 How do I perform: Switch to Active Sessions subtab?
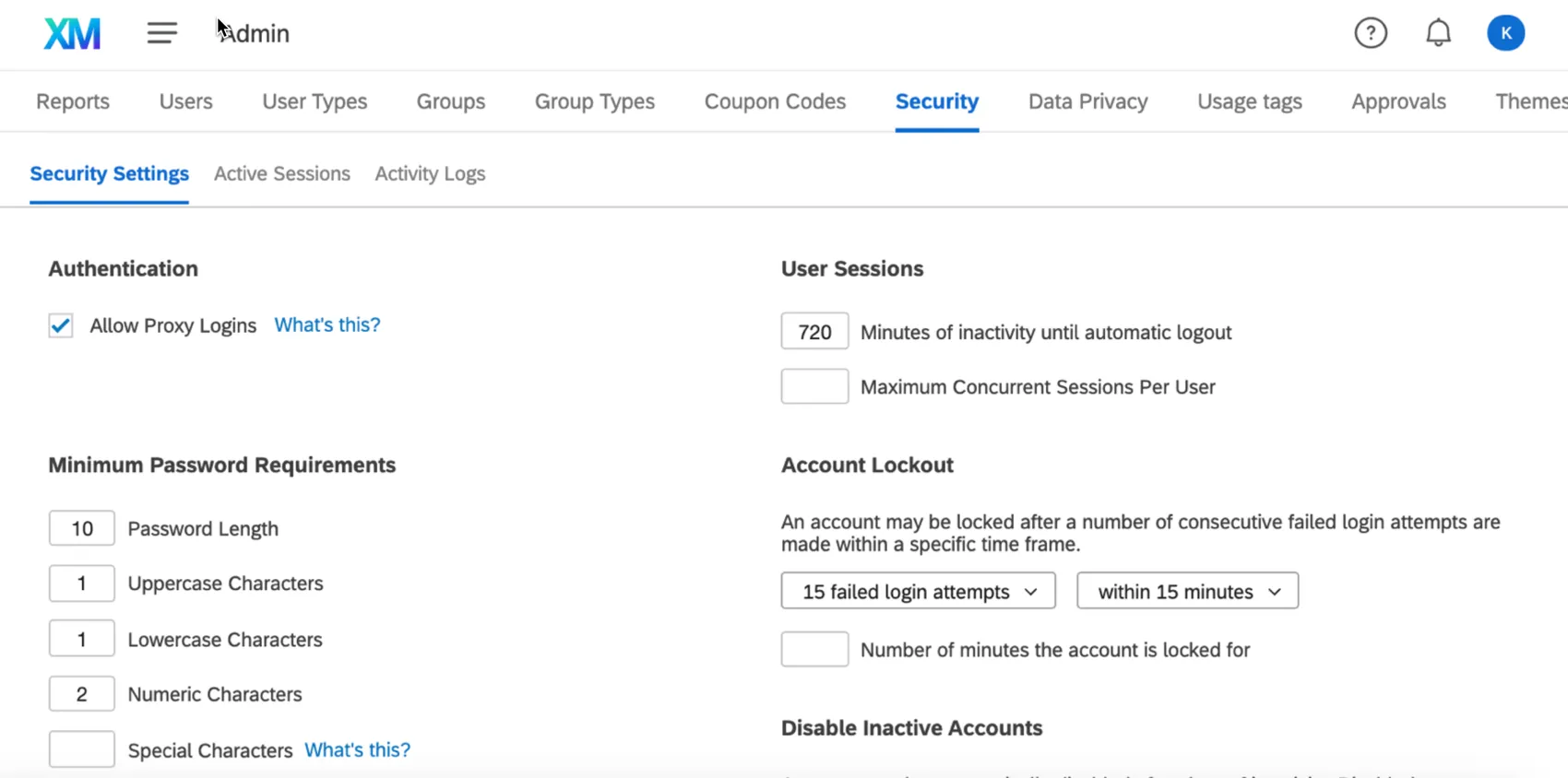pos(281,174)
